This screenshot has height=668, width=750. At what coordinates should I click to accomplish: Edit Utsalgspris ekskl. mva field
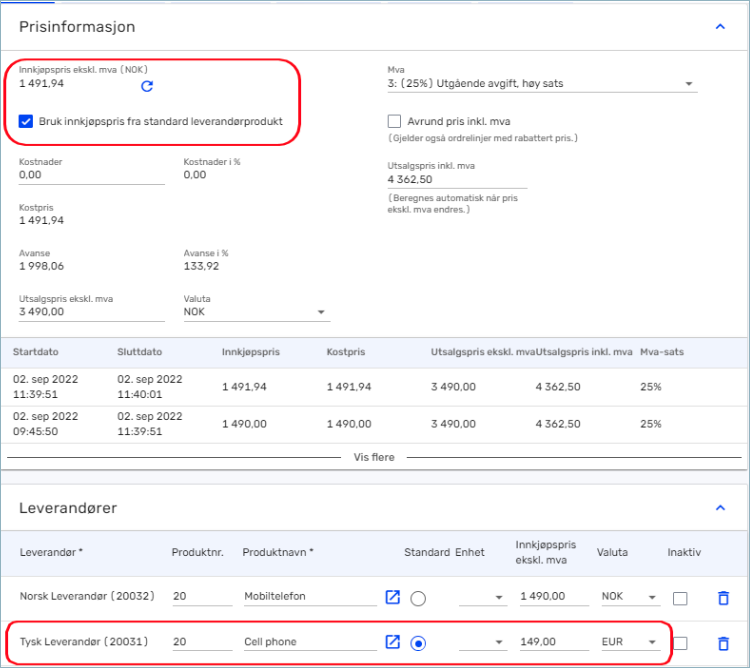click(91, 312)
